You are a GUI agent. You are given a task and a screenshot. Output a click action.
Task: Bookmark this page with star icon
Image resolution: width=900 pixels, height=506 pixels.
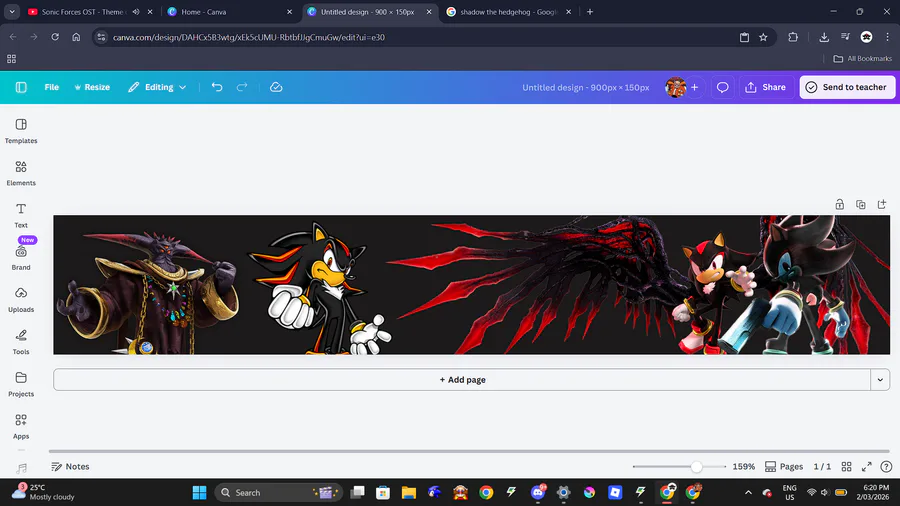click(x=763, y=37)
